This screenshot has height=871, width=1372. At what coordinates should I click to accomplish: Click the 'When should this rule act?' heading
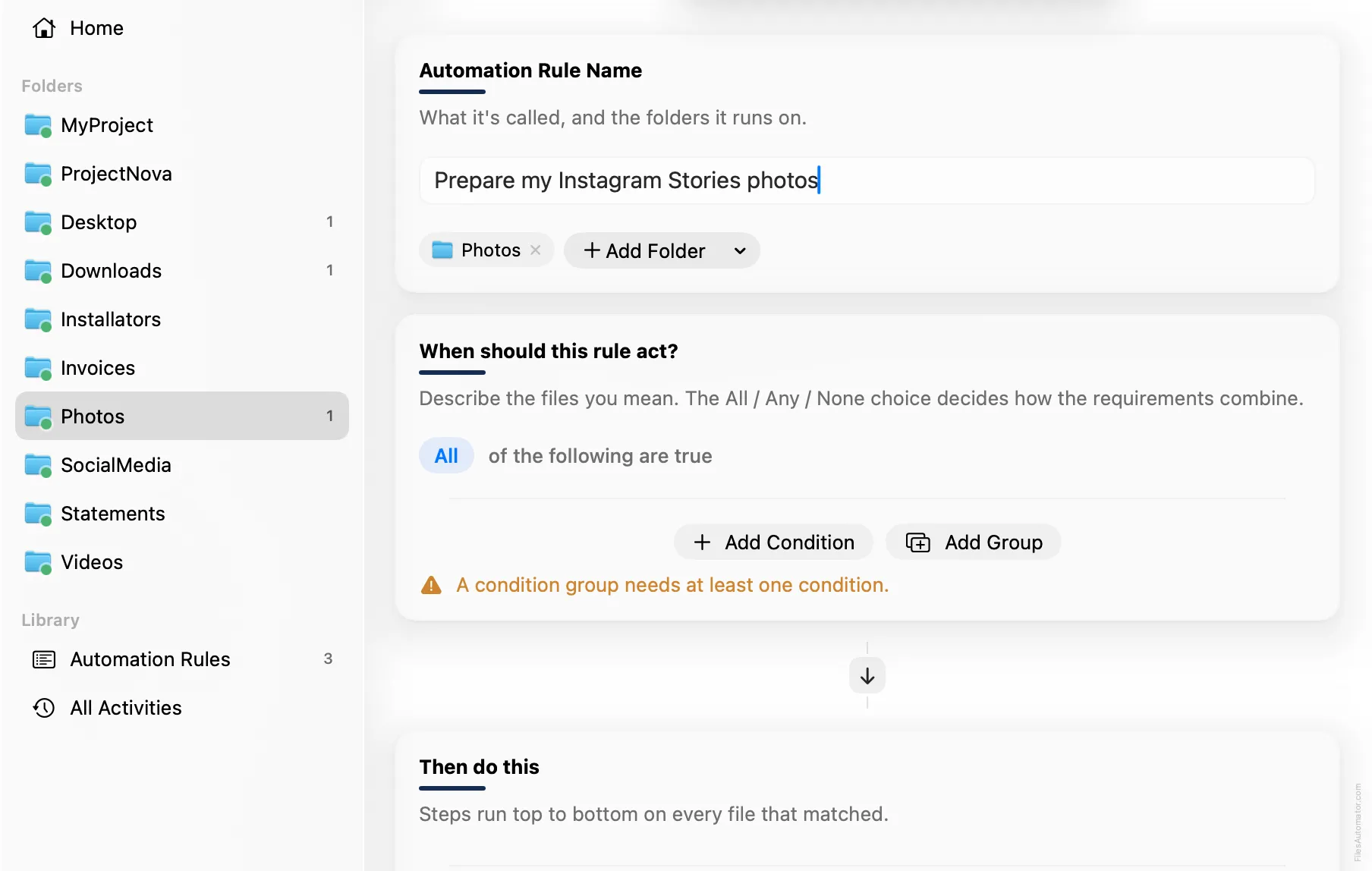548,351
